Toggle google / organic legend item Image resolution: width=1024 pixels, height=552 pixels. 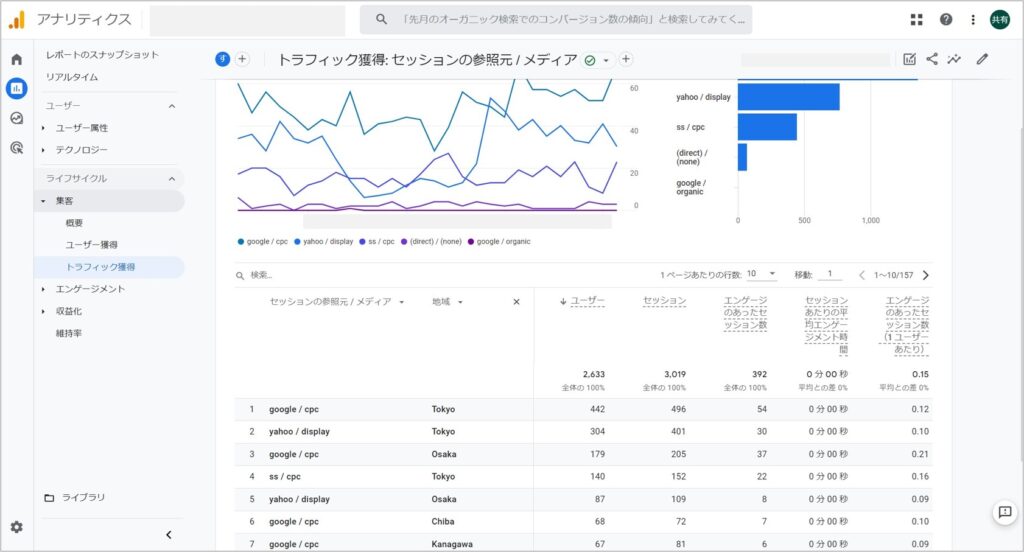point(499,242)
